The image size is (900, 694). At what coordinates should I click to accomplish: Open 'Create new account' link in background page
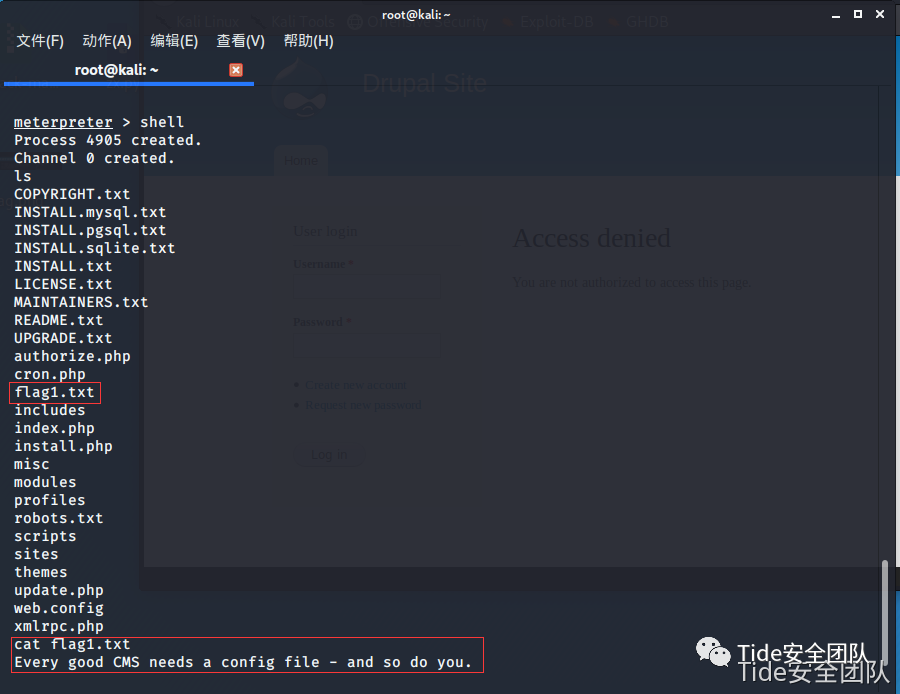pos(355,385)
